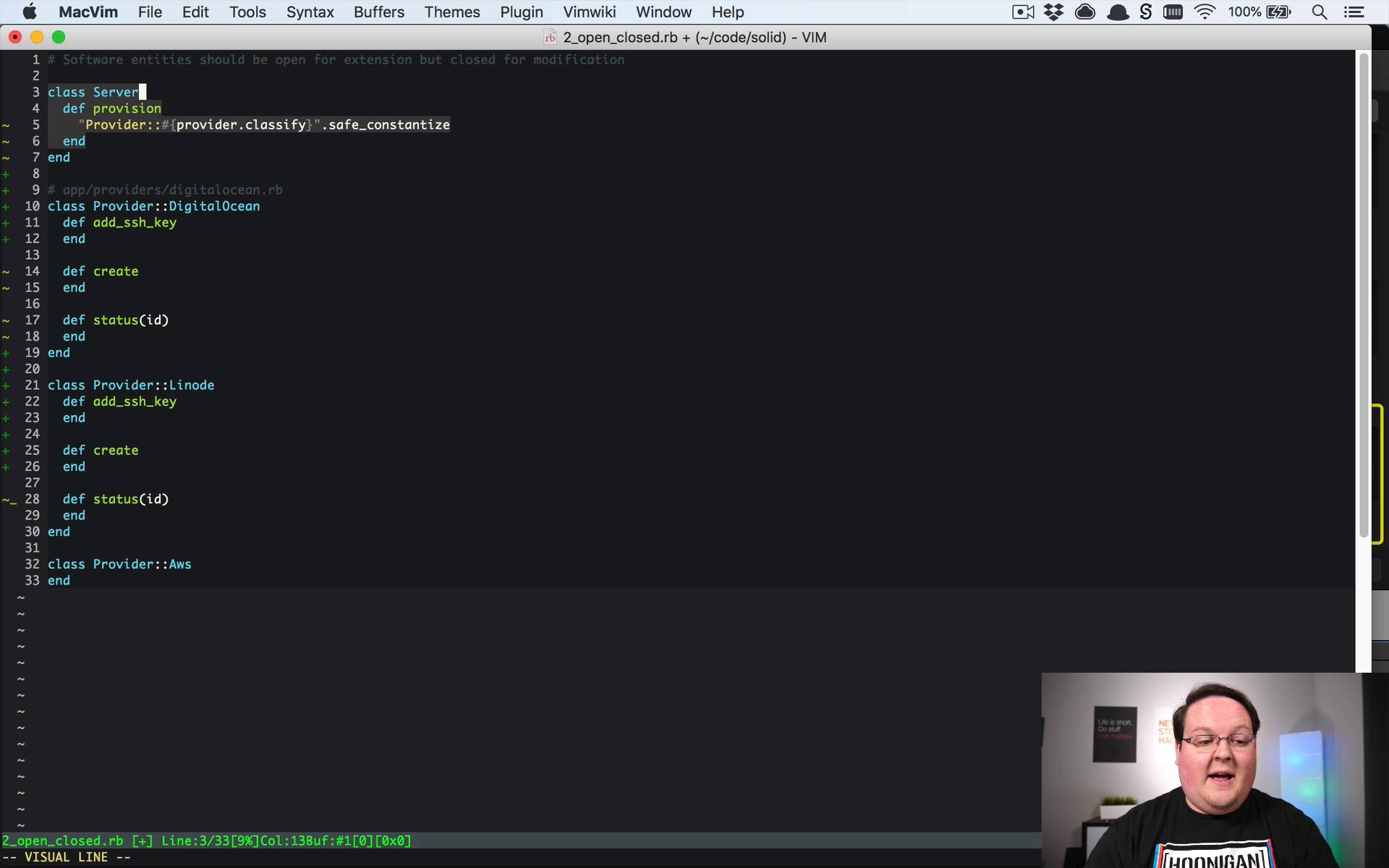Open the Themes menu
Image resolution: width=1389 pixels, height=868 pixels.
coord(452,12)
